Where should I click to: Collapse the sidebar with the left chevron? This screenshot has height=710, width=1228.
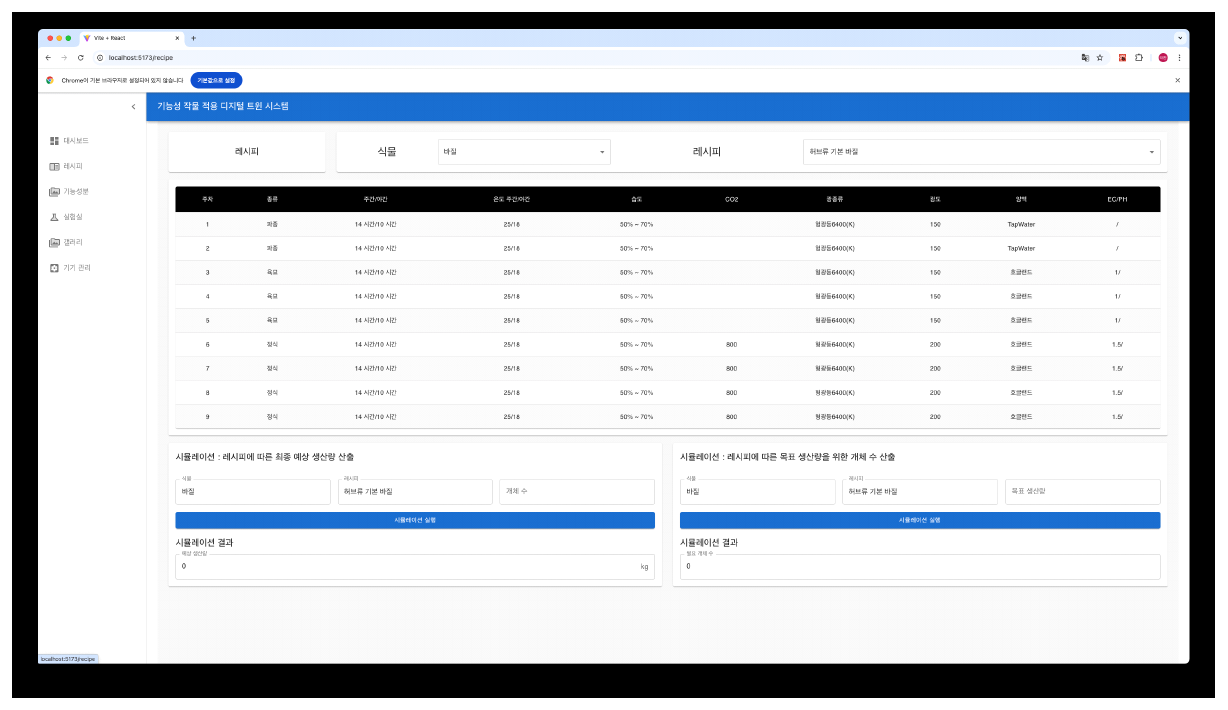pos(134,107)
